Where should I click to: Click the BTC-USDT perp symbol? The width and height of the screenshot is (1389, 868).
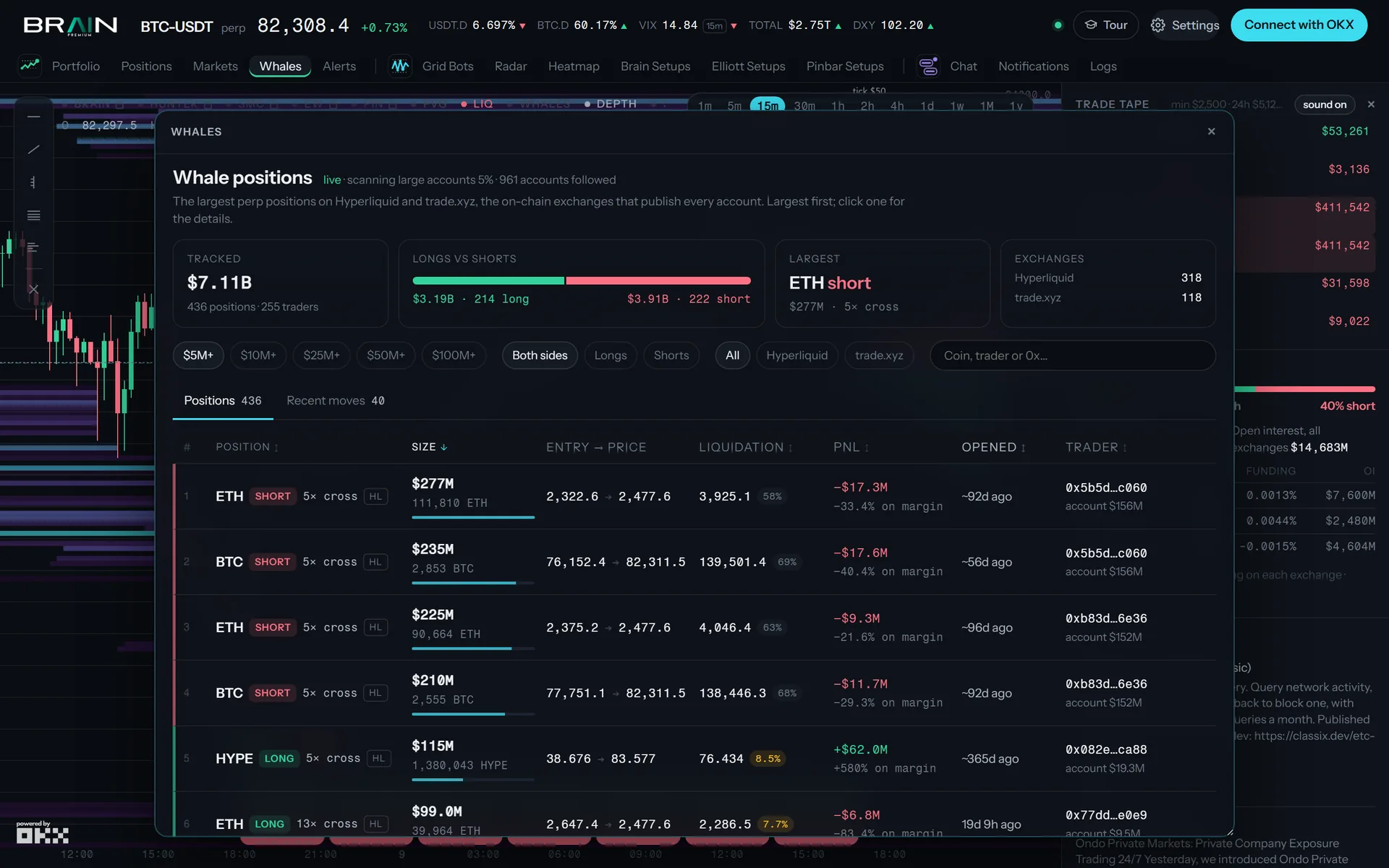pos(193,27)
